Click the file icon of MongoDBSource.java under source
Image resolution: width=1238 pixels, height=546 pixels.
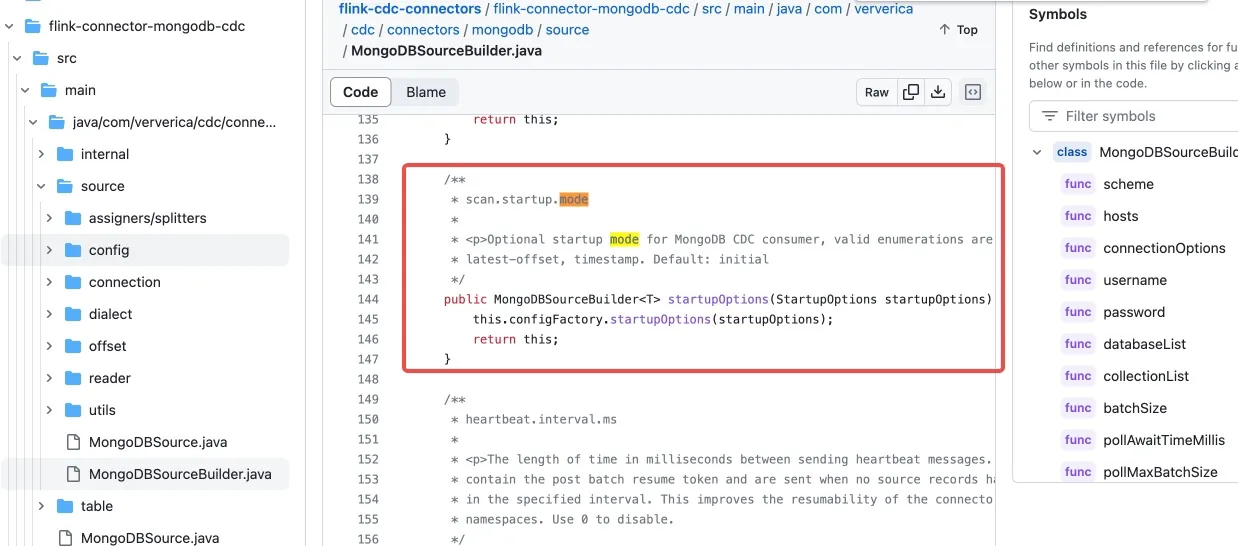point(72,442)
